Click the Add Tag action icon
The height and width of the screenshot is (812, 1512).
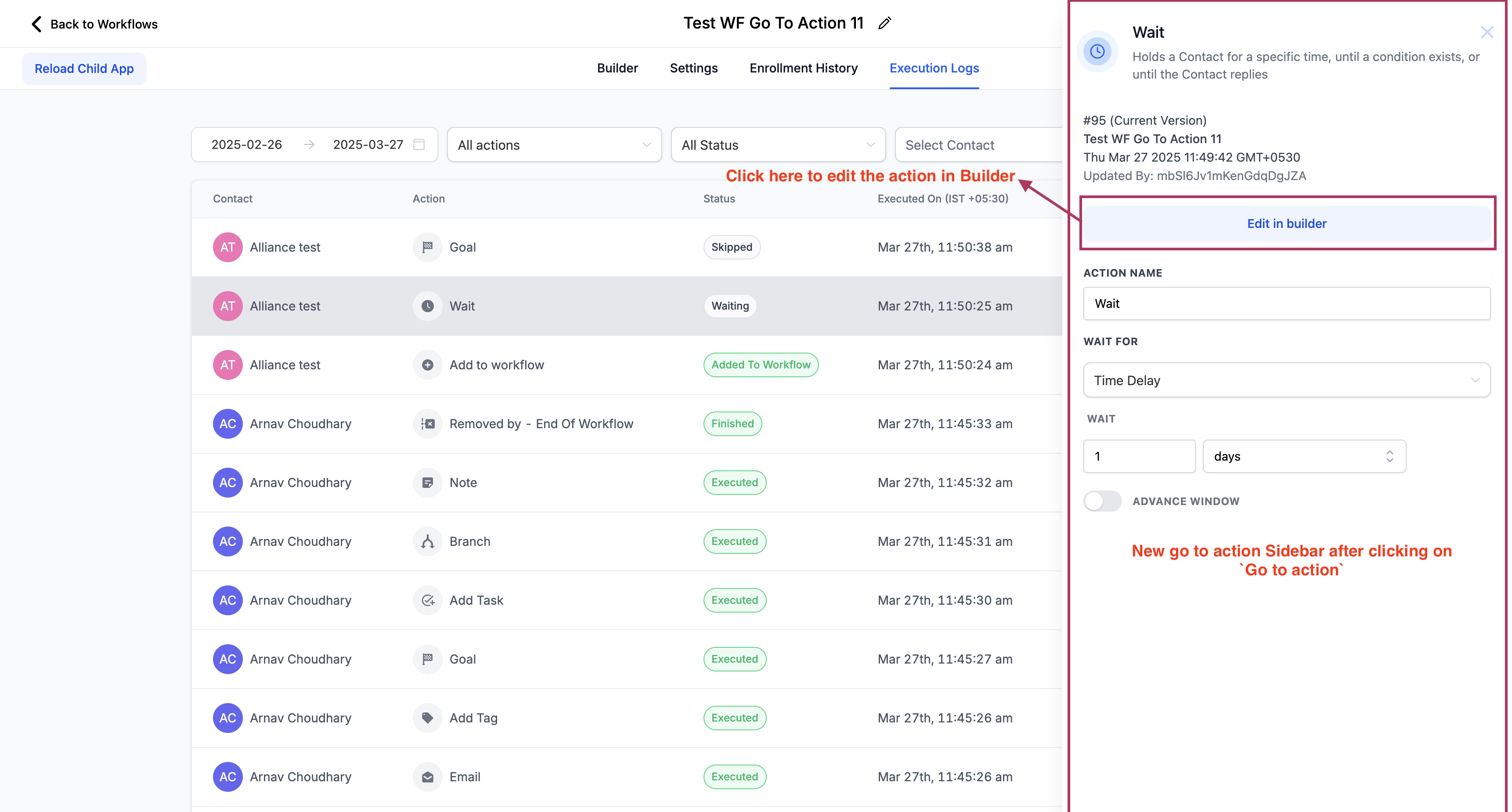click(x=427, y=718)
